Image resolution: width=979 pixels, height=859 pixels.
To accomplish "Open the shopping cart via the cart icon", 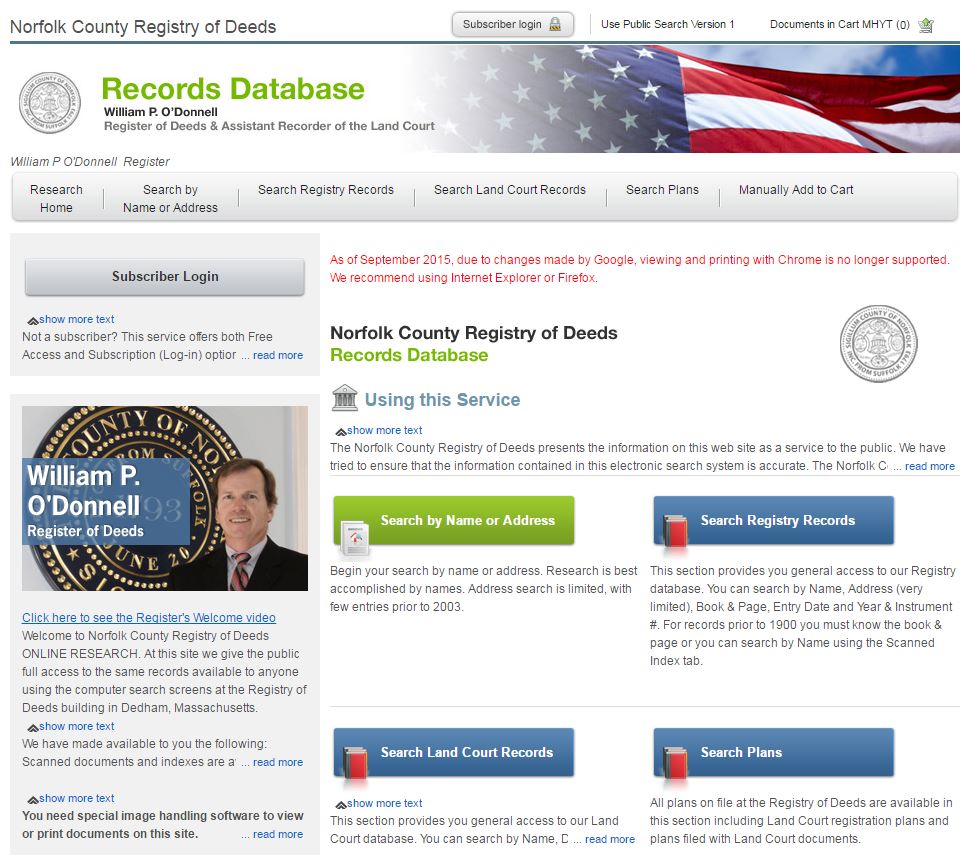I will tap(925, 24).
